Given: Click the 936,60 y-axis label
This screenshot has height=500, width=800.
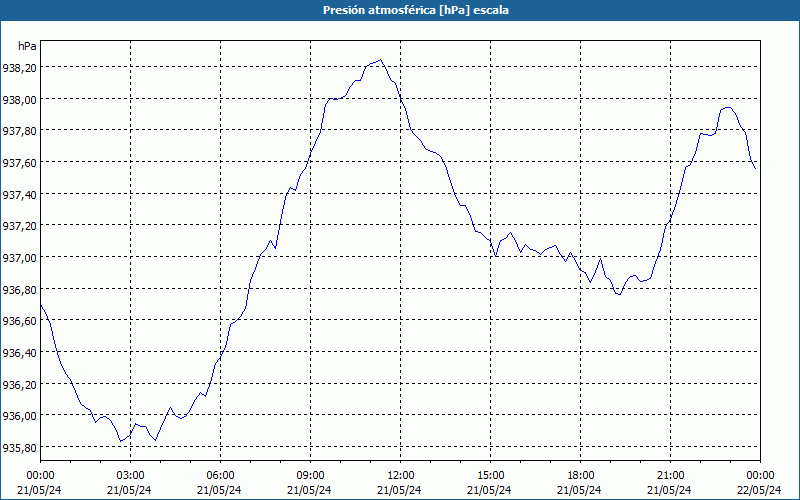Looking at the screenshot, I should [19, 320].
